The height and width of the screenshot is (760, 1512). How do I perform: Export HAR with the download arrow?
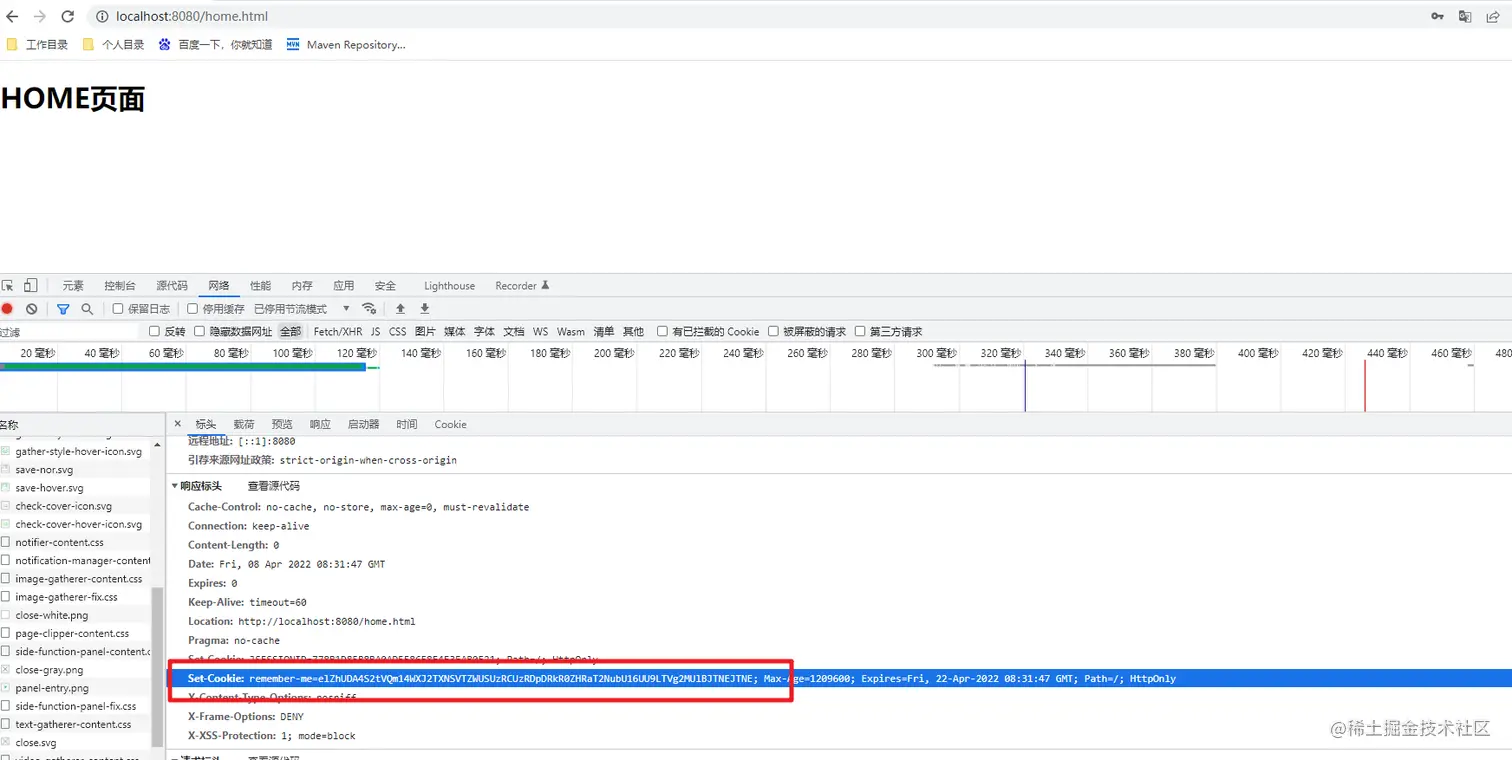tap(424, 309)
